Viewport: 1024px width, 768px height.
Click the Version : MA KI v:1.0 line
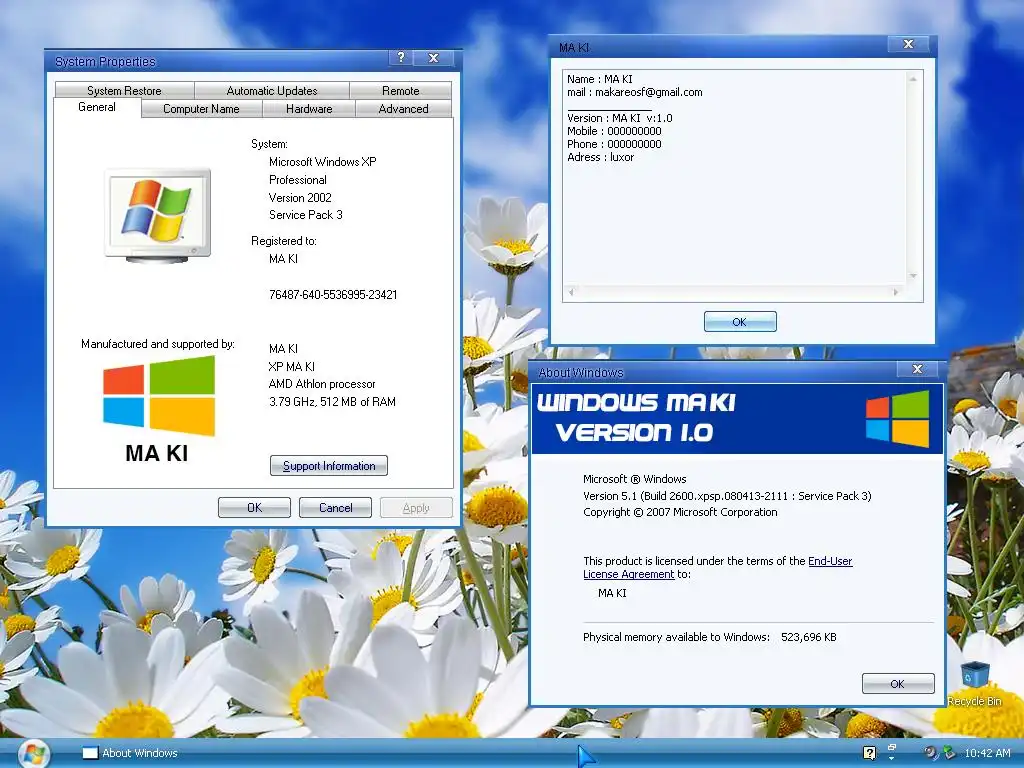[x=620, y=118]
